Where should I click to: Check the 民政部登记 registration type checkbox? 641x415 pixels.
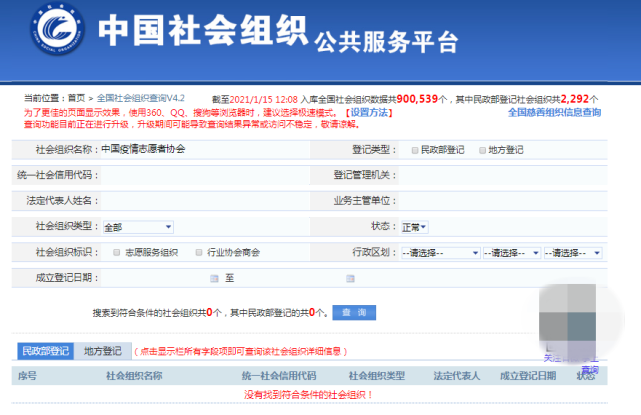coord(415,150)
